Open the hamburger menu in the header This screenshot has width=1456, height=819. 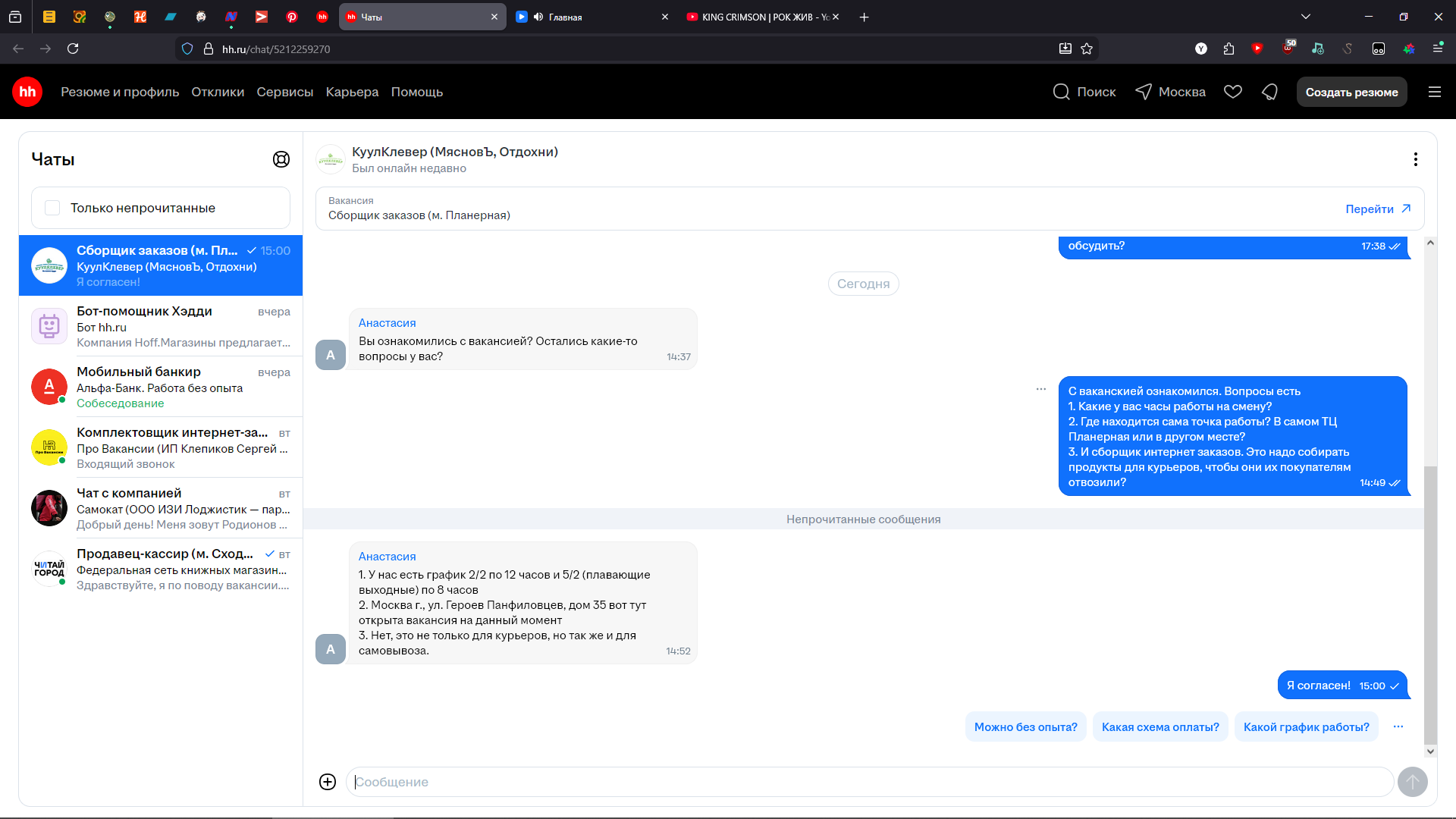(1435, 92)
